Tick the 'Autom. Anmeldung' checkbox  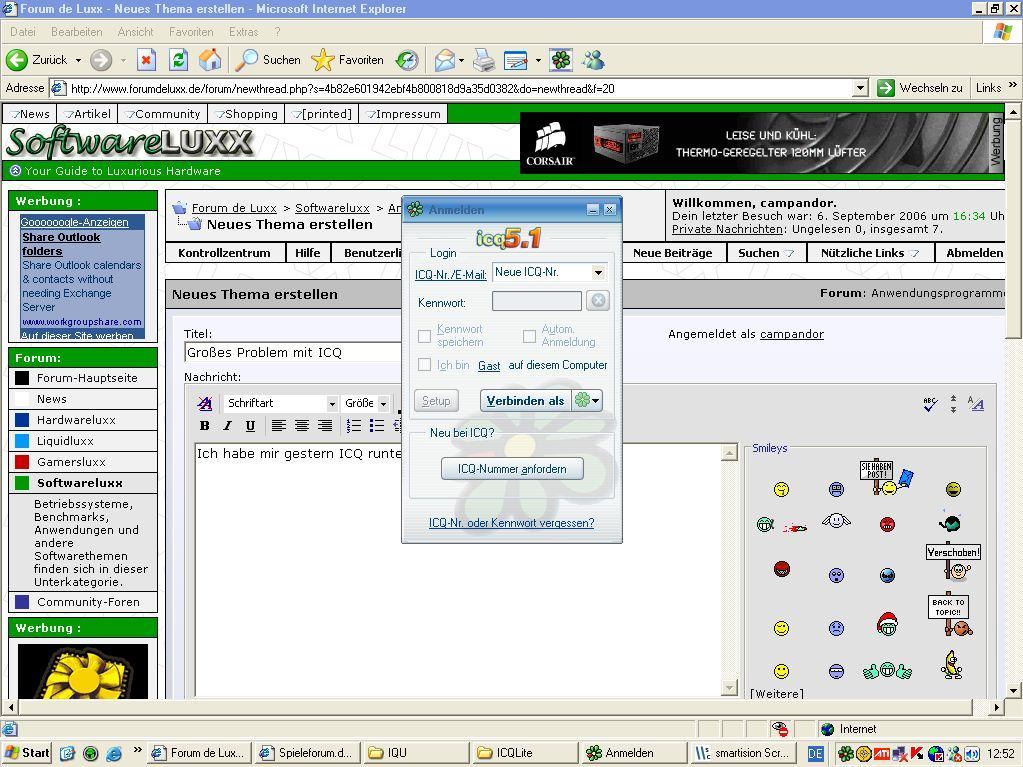pyautogui.click(x=529, y=337)
